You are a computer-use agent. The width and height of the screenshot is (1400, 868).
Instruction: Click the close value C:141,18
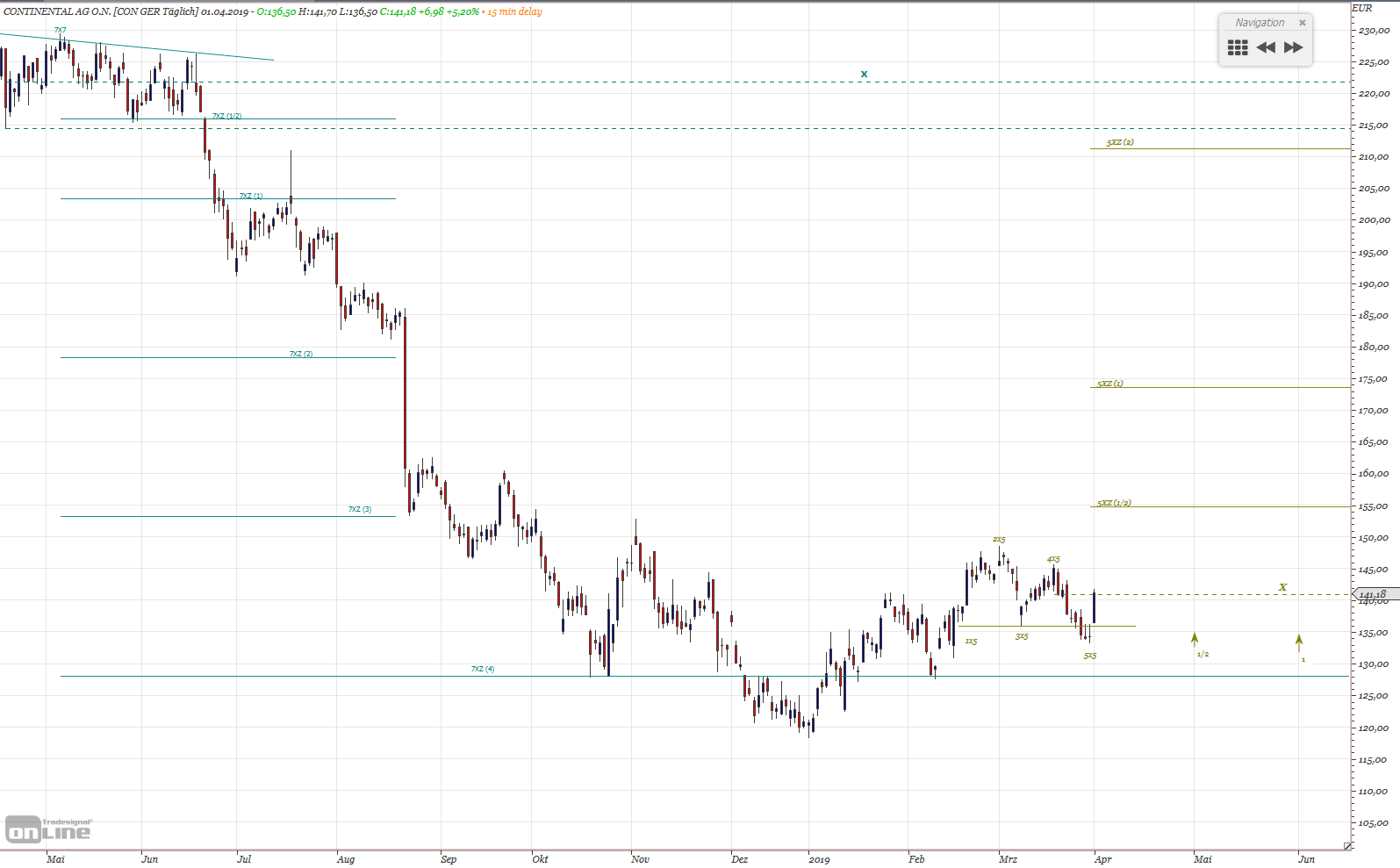point(398,11)
